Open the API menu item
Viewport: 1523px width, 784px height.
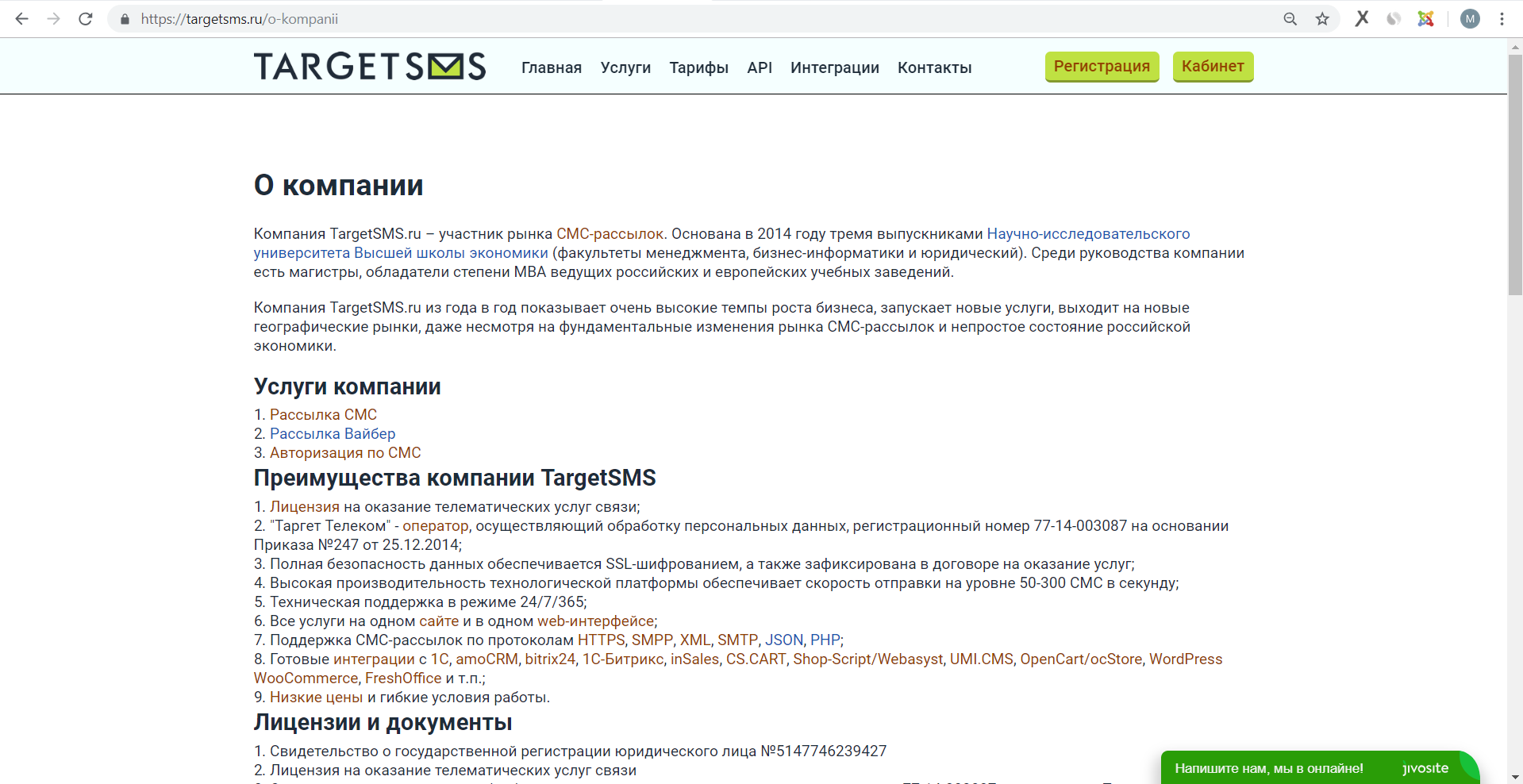(x=760, y=67)
